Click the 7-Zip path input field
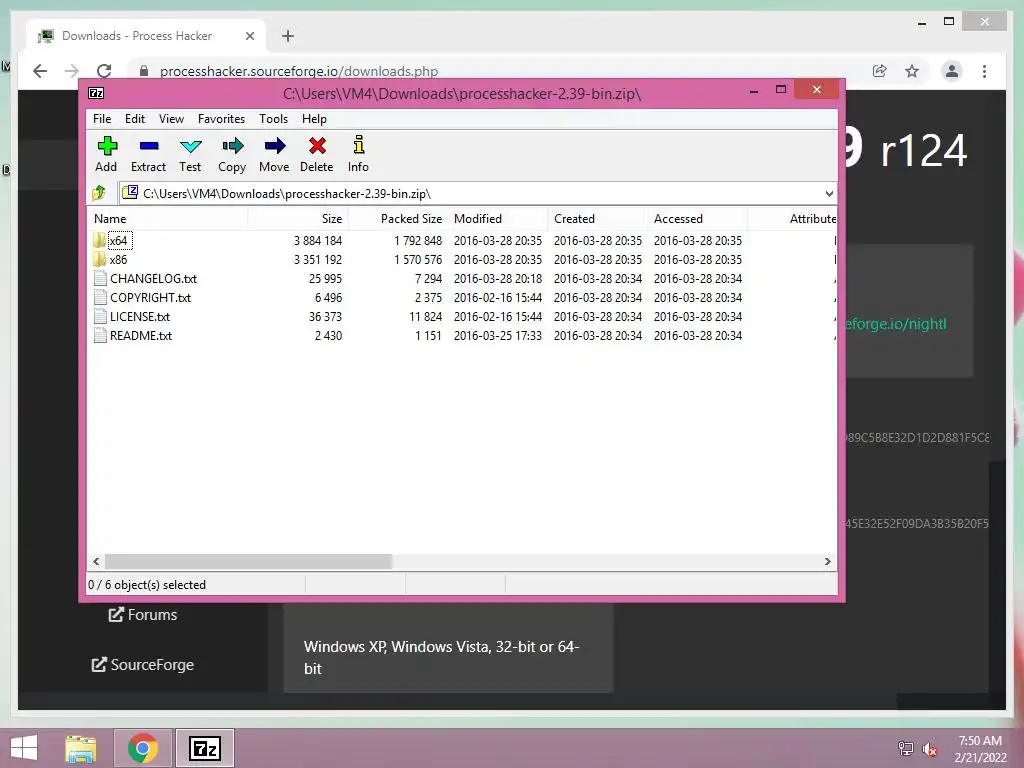The width and height of the screenshot is (1024, 768). point(477,193)
